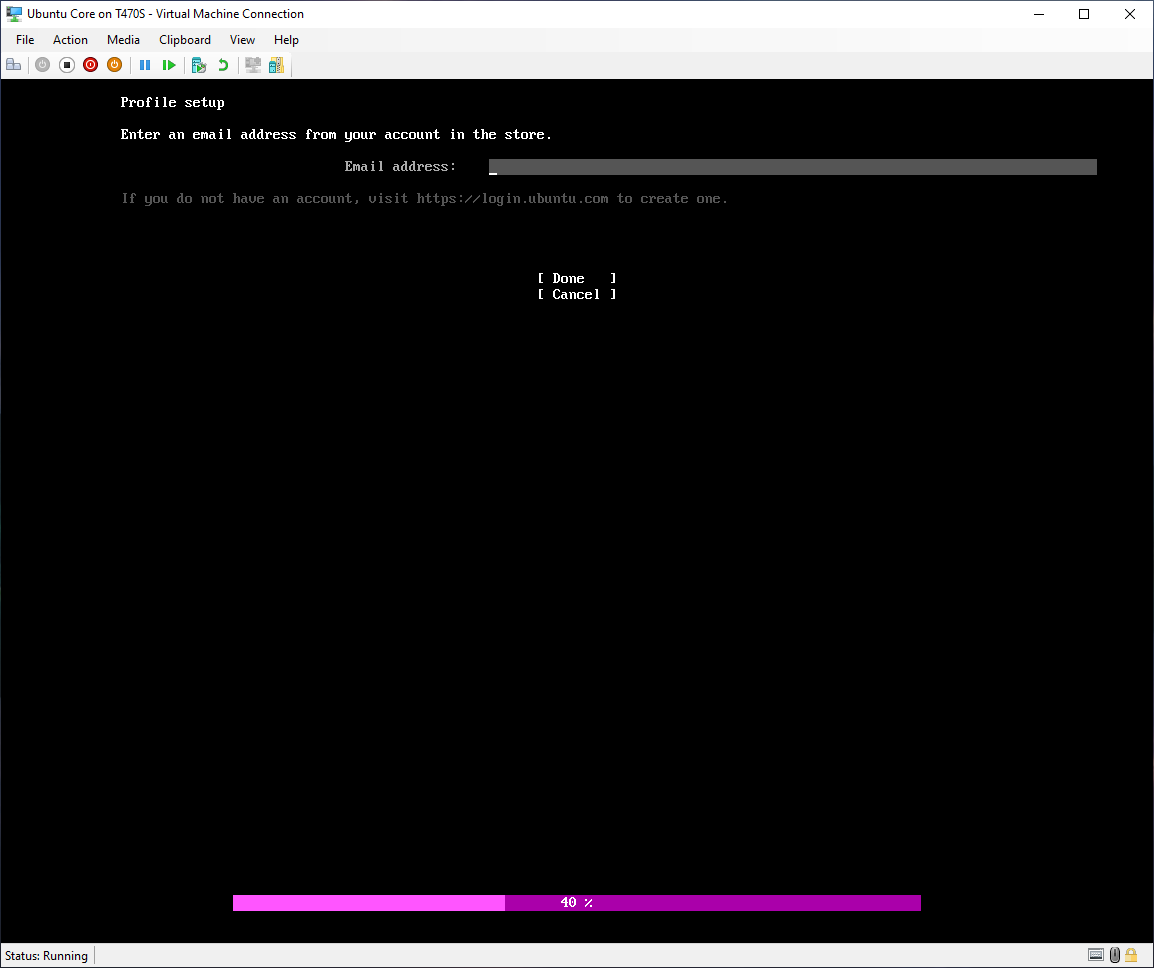The width and height of the screenshot is (1154, 968).
Task: Click the Share icon at the toolbar end
Action: [x=276, y=65]
